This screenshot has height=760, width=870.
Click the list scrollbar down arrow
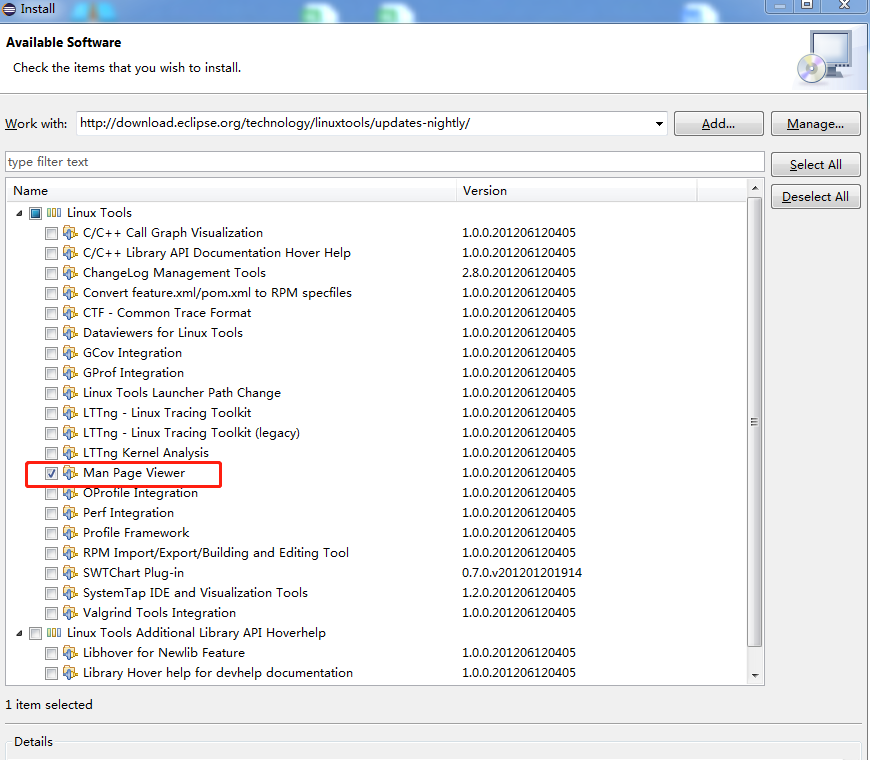pyautogui.click(x=755, y=676)
